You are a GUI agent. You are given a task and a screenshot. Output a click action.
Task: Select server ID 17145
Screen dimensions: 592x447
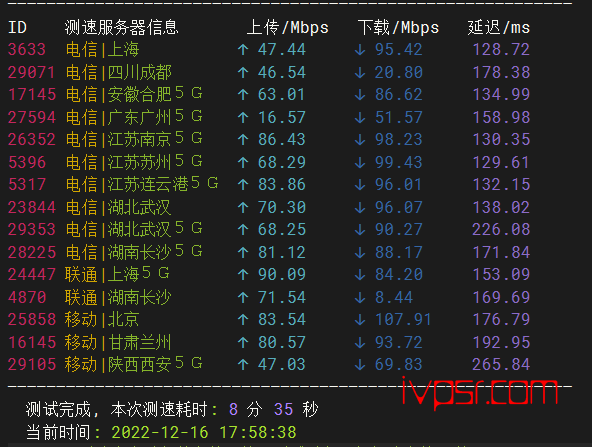[x=32, y=94]
